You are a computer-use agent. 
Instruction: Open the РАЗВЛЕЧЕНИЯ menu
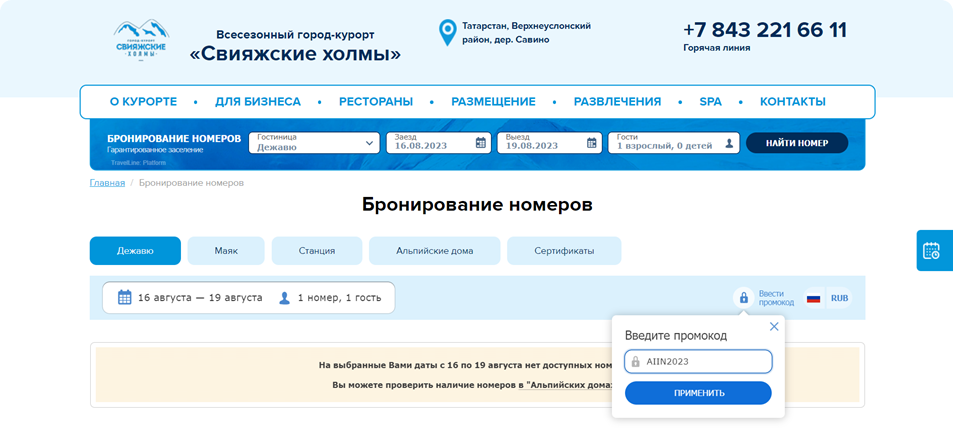[618, 102]
